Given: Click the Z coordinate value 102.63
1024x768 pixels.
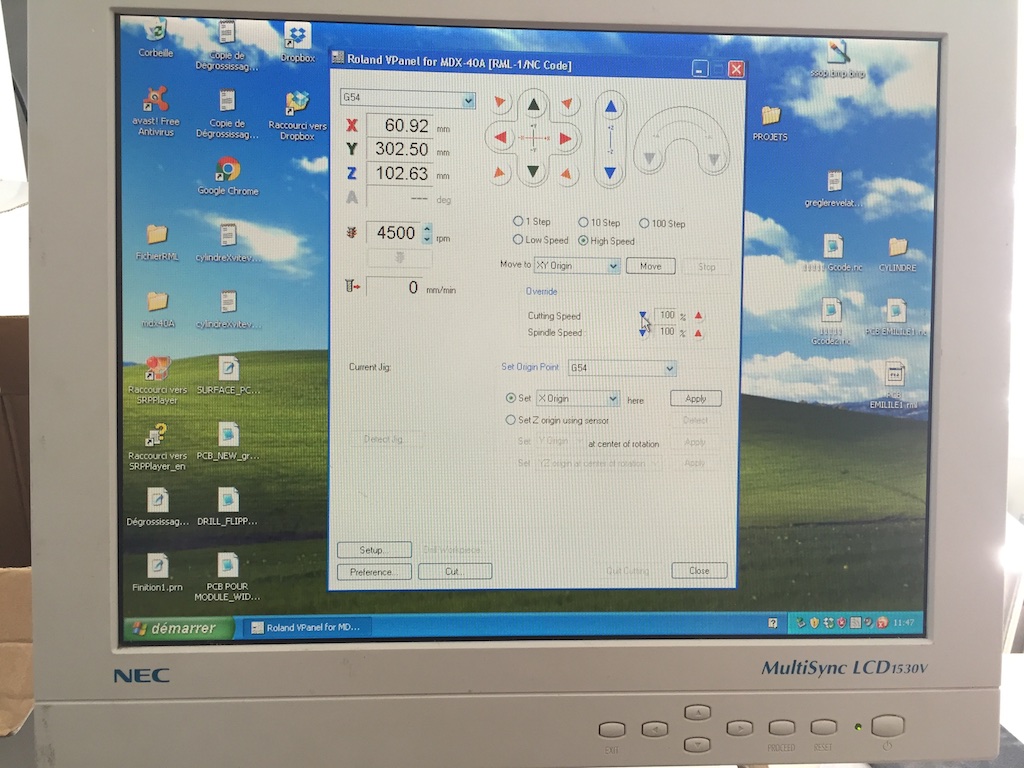Looking at the screenshot, I should 400,174.
